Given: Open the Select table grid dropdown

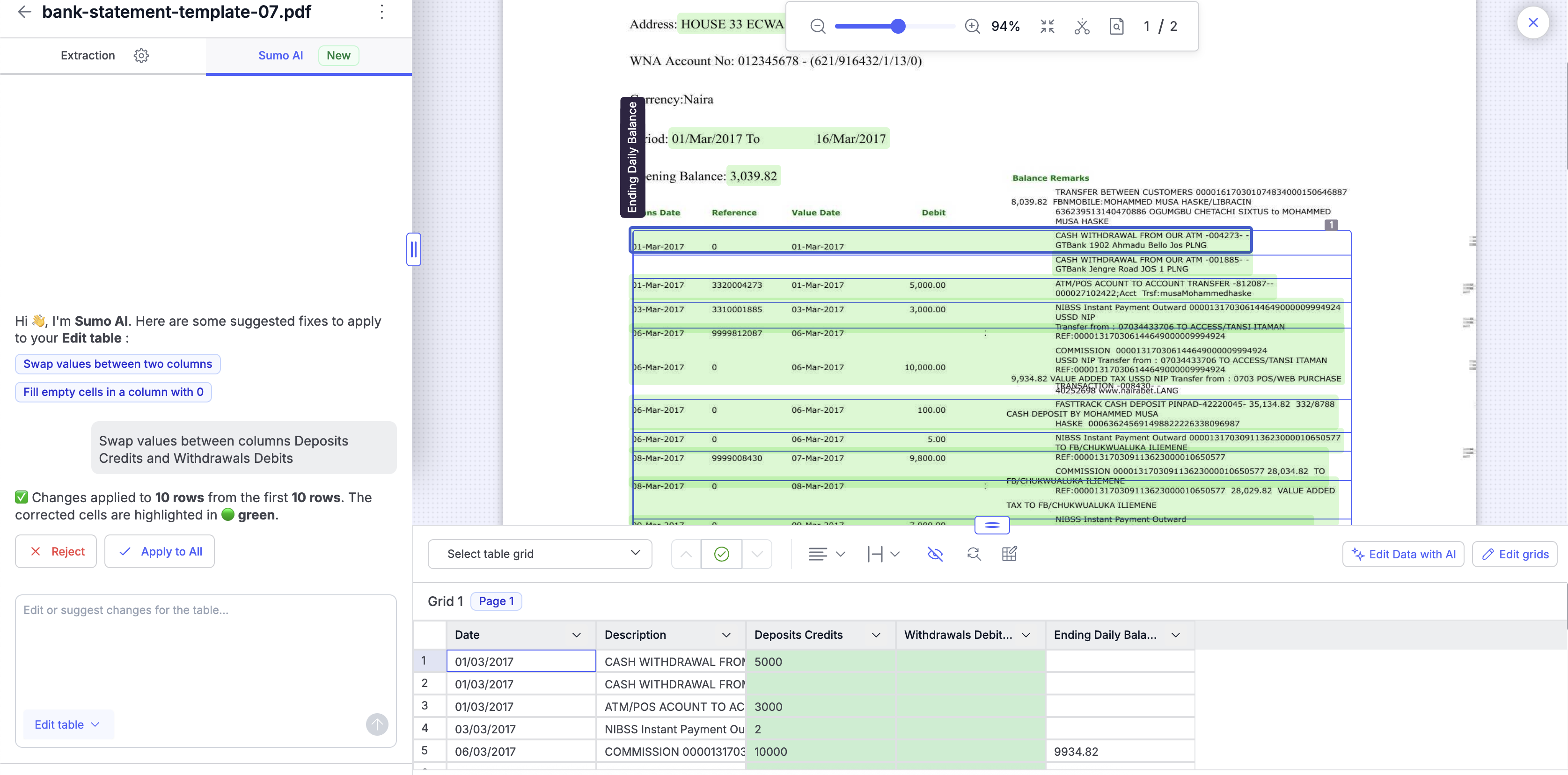Looking at the screenshot, I should tap(539, 553).
